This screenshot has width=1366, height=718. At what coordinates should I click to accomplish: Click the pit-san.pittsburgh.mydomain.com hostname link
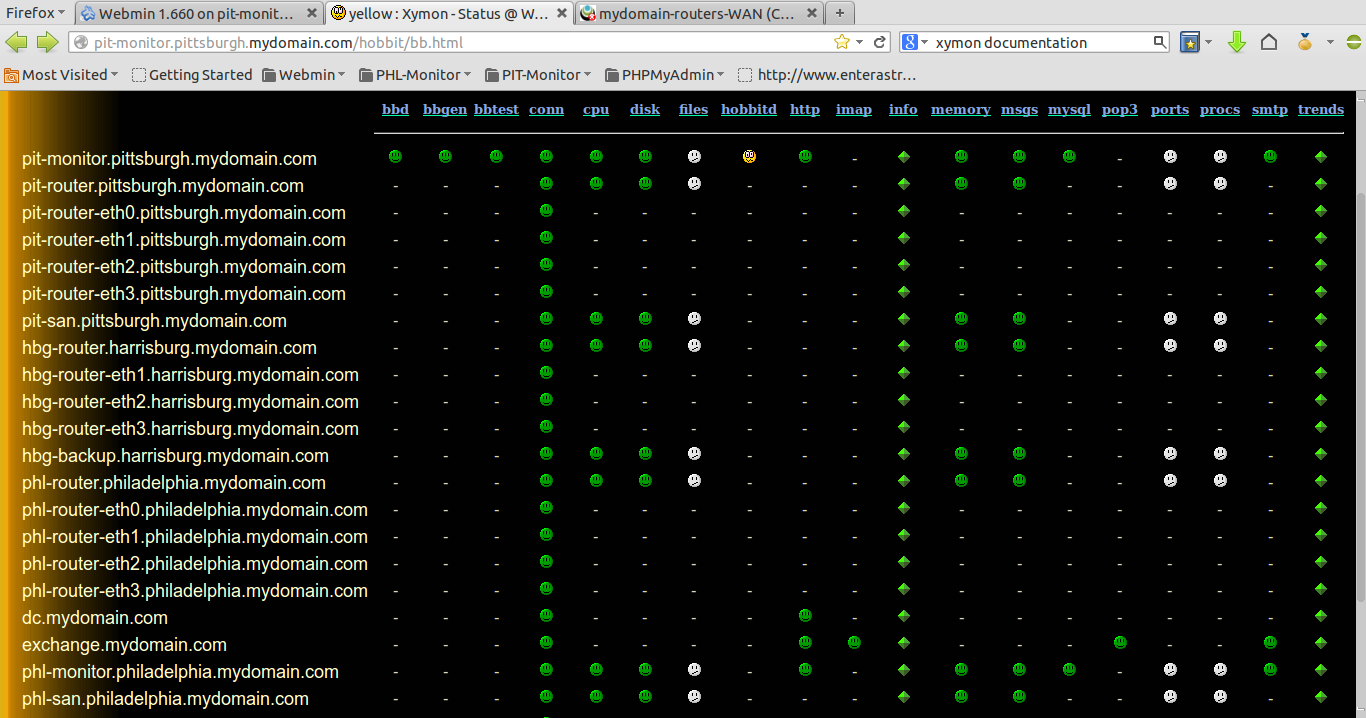(x=153, y=321)
